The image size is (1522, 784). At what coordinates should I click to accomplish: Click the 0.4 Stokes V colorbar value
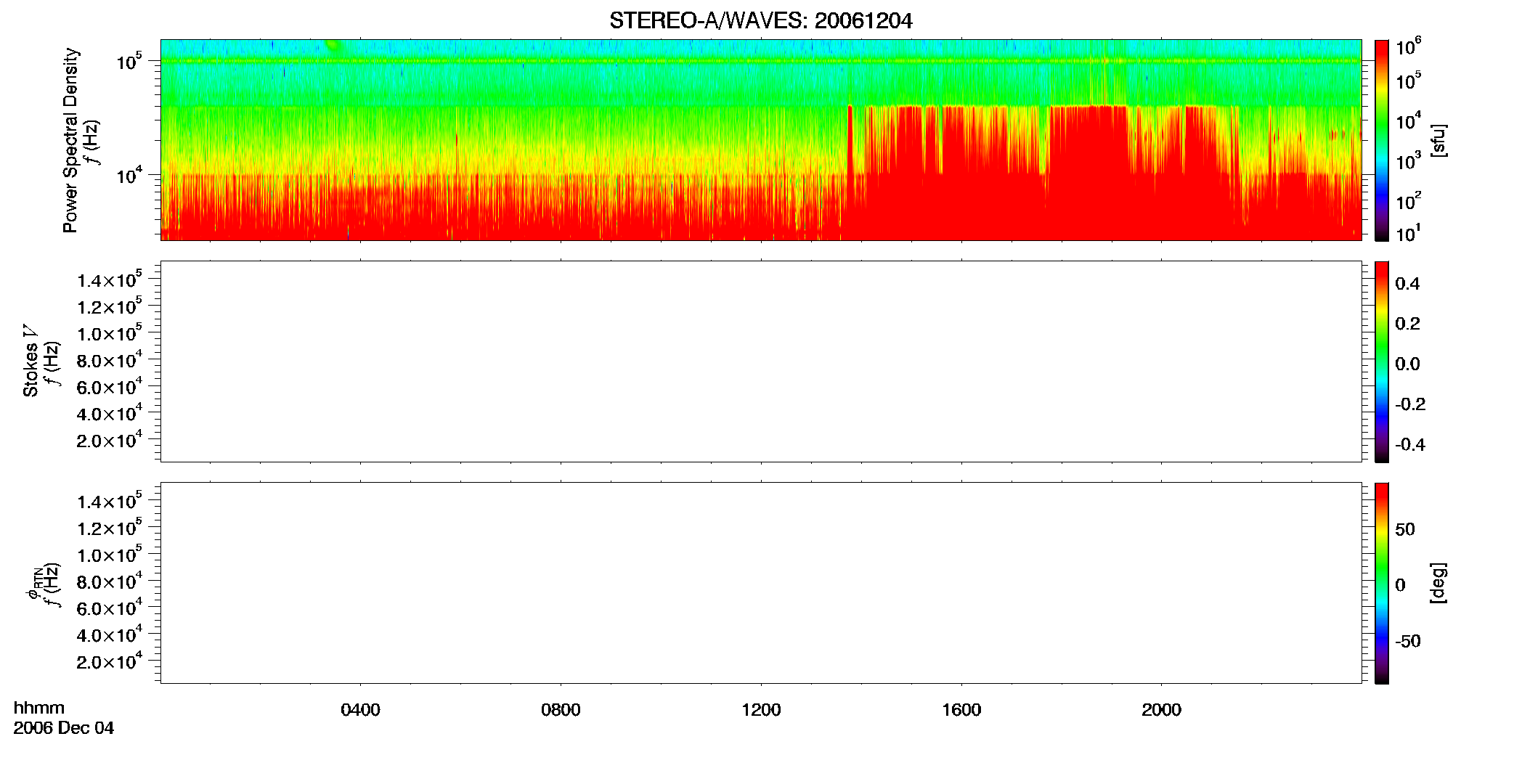pyautogui.click(x=1407, y=284)
